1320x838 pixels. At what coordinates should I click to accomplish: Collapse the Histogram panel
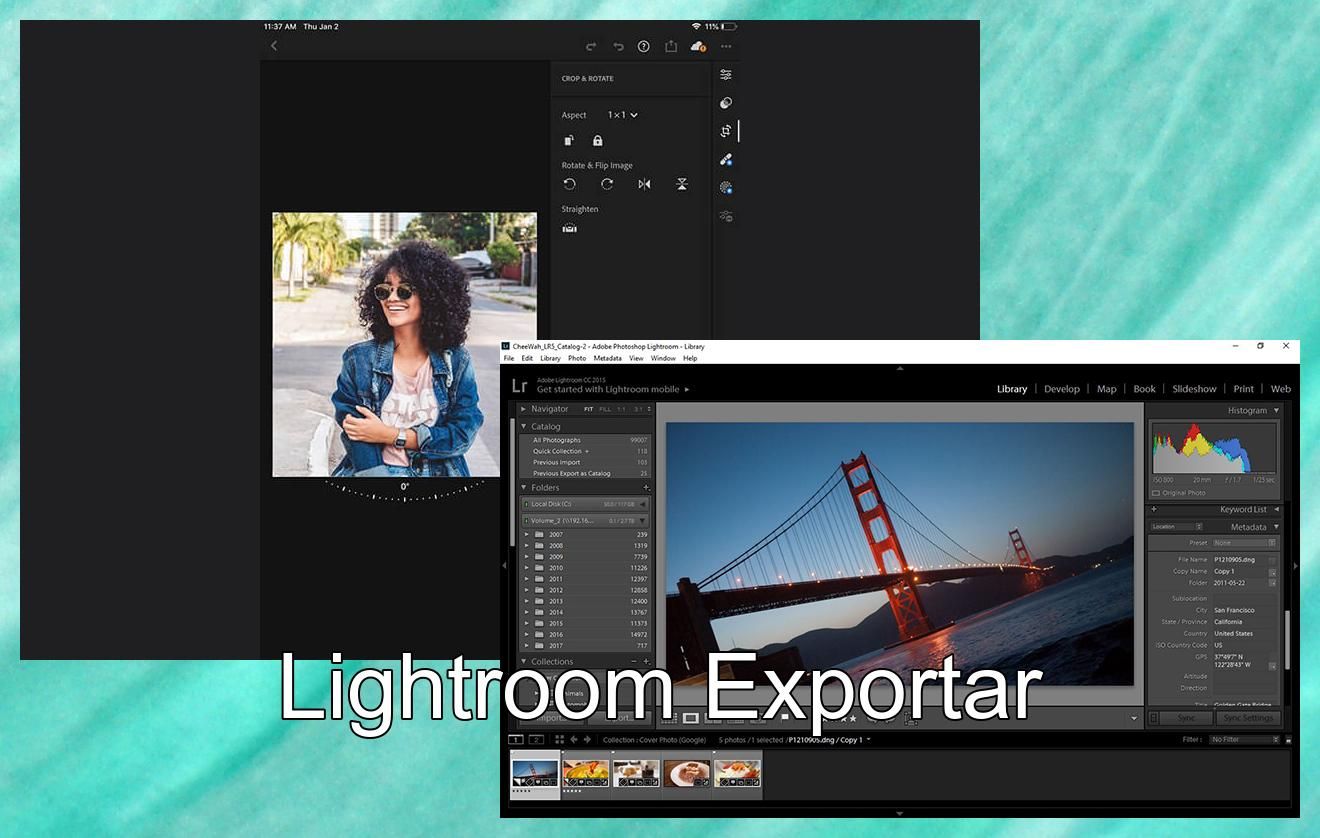[x=1276, y=411]
